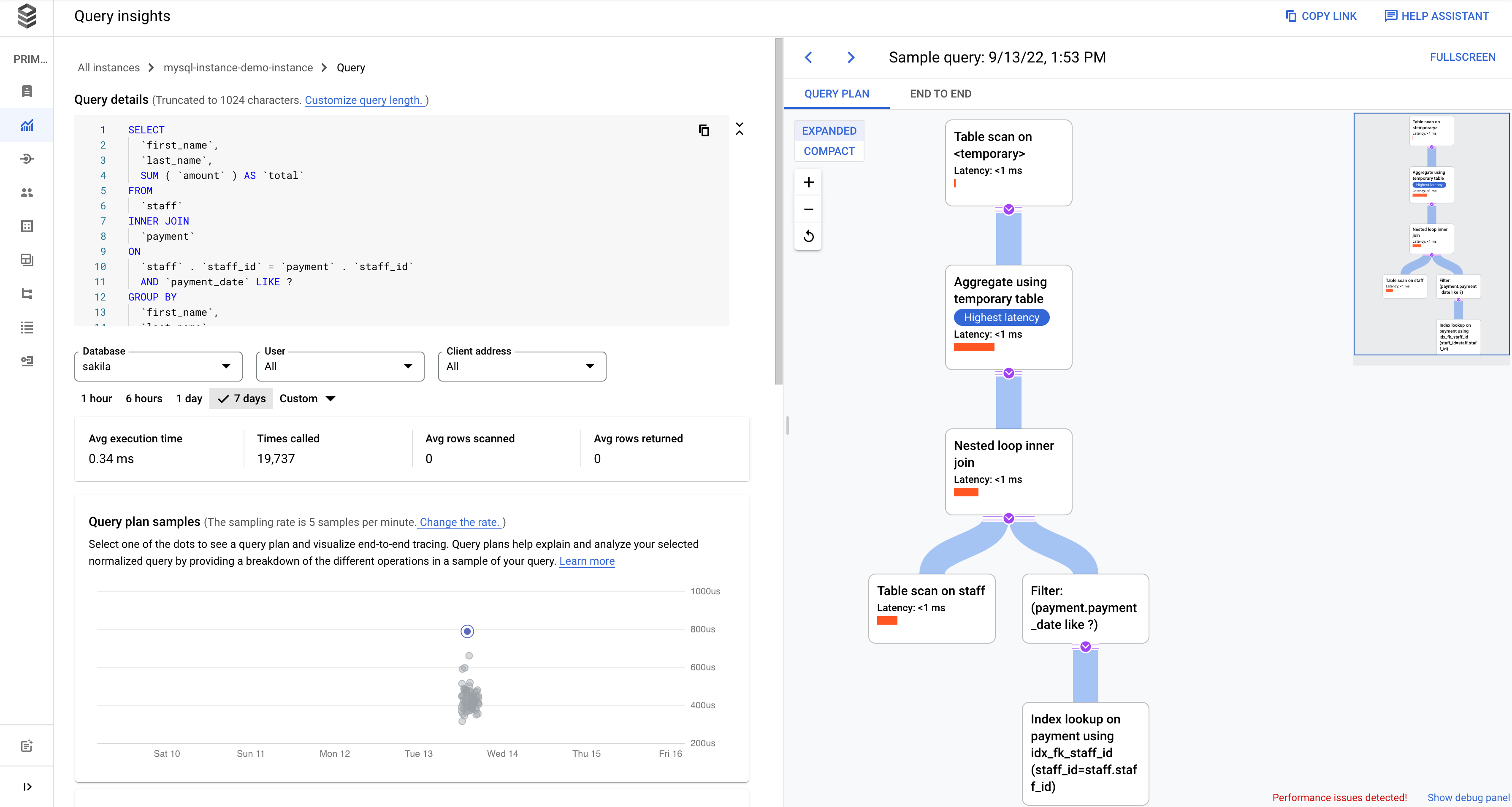Click the reset/rotate view icon on query plan
The height and width of the screenshot is (807, 1512).
click(809, 236)
